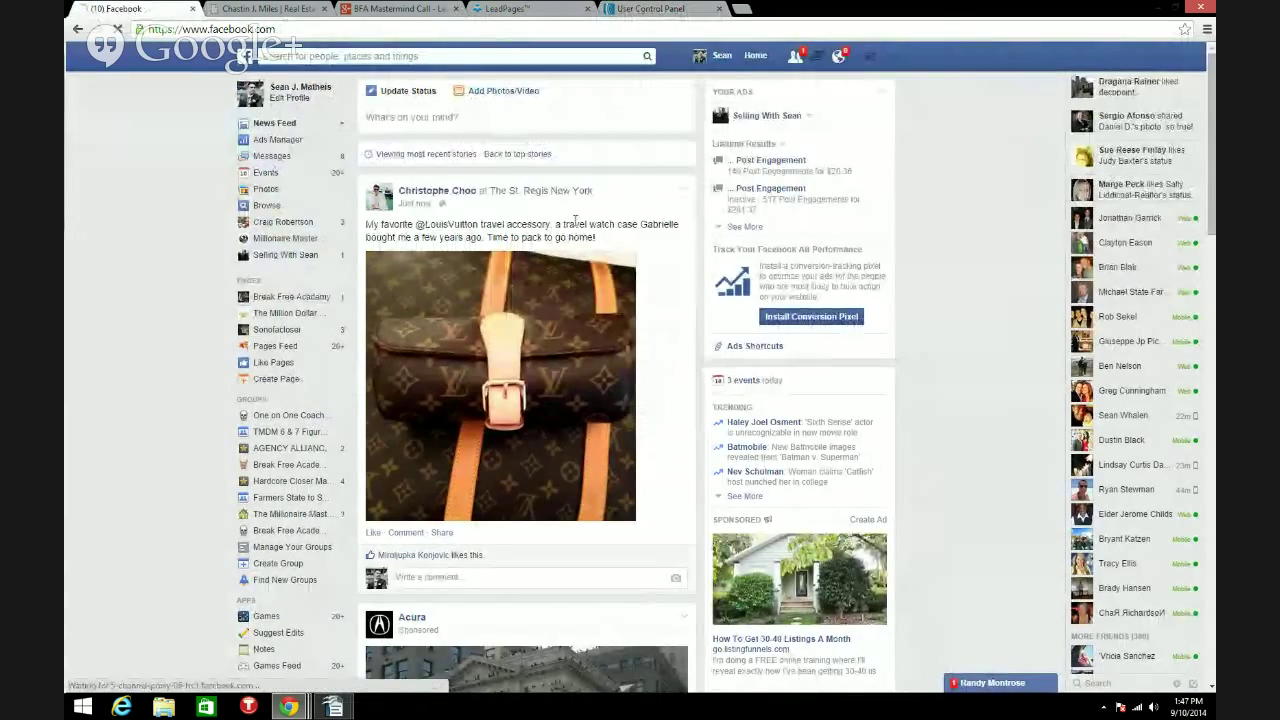Click the search magnifier icon
1280x720 pixels.
click(647, 56)
